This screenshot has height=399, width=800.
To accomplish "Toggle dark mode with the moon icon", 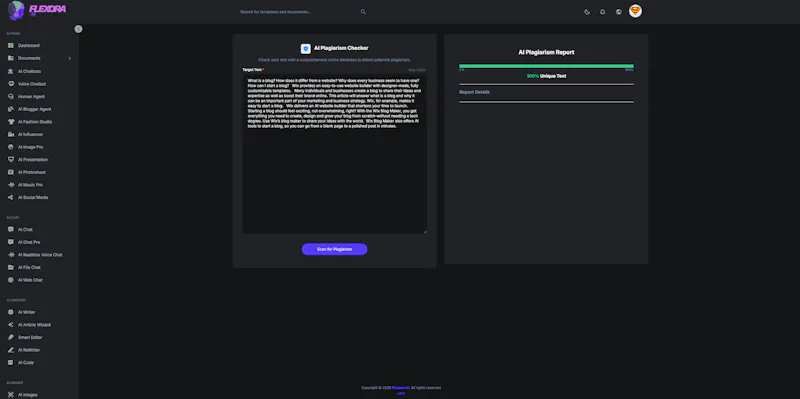I will click(587, 12).
